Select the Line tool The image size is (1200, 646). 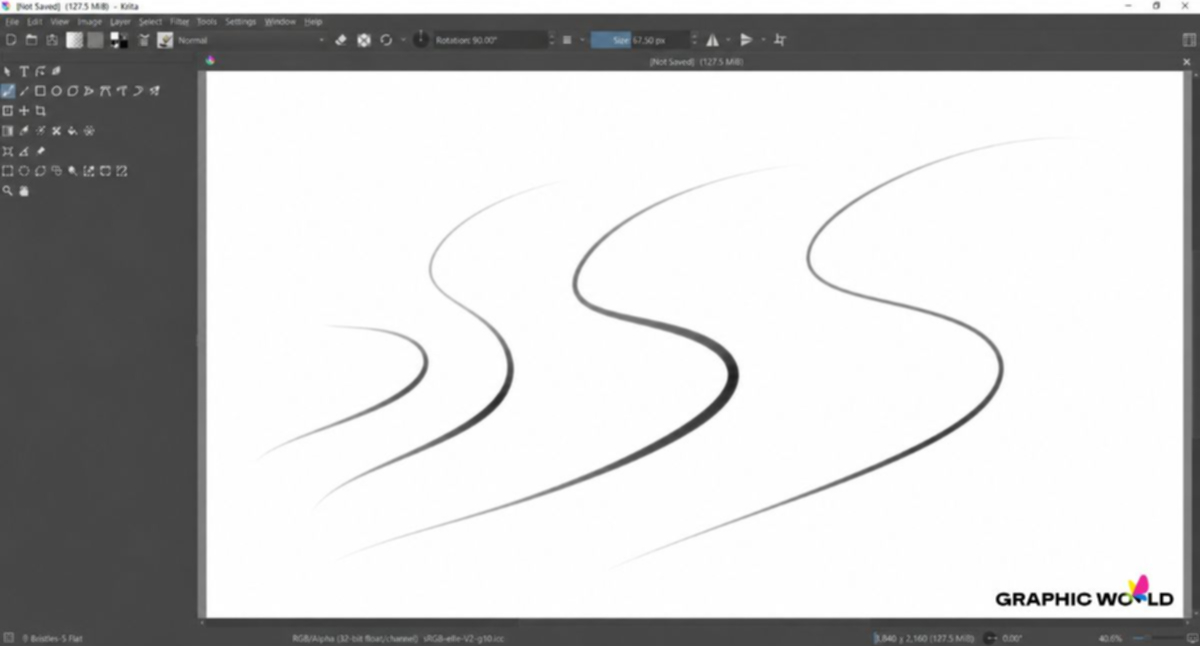24,91
